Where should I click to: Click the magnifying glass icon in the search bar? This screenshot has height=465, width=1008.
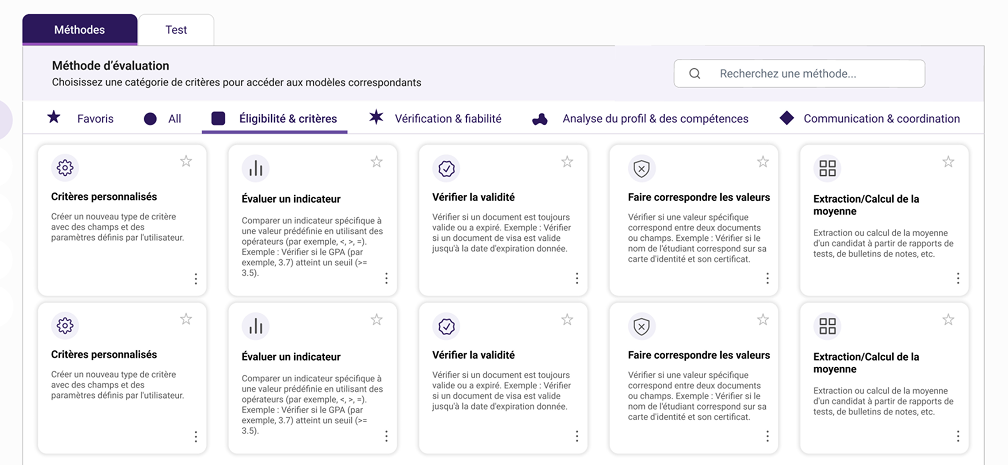point(695,74)
